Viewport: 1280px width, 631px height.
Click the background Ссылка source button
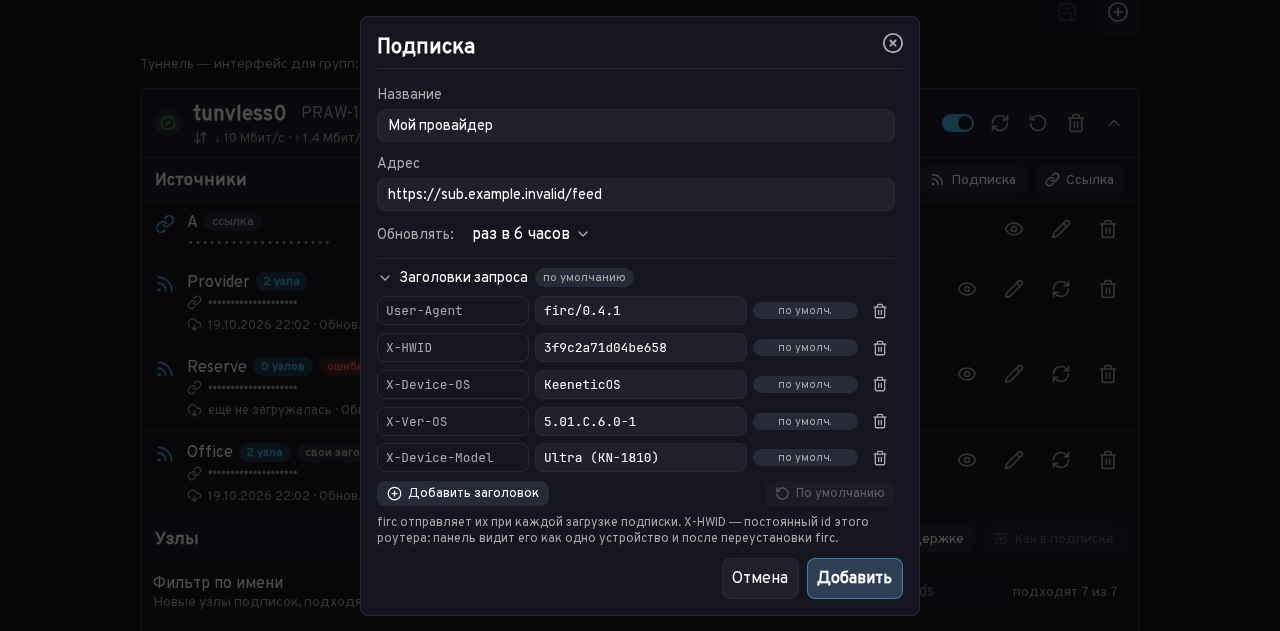click(1080, 180)
